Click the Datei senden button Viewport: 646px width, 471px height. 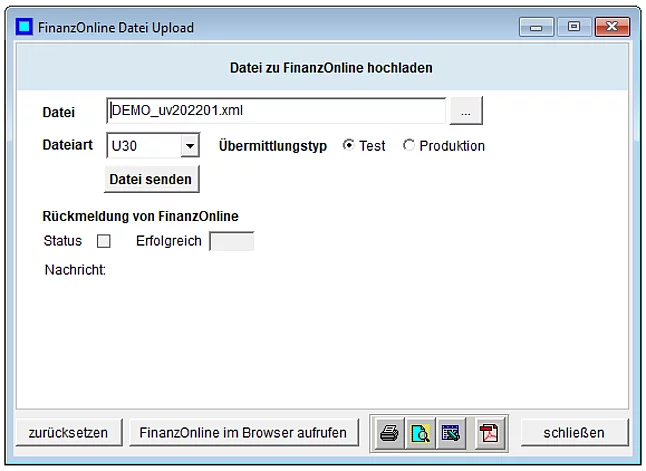151,179
